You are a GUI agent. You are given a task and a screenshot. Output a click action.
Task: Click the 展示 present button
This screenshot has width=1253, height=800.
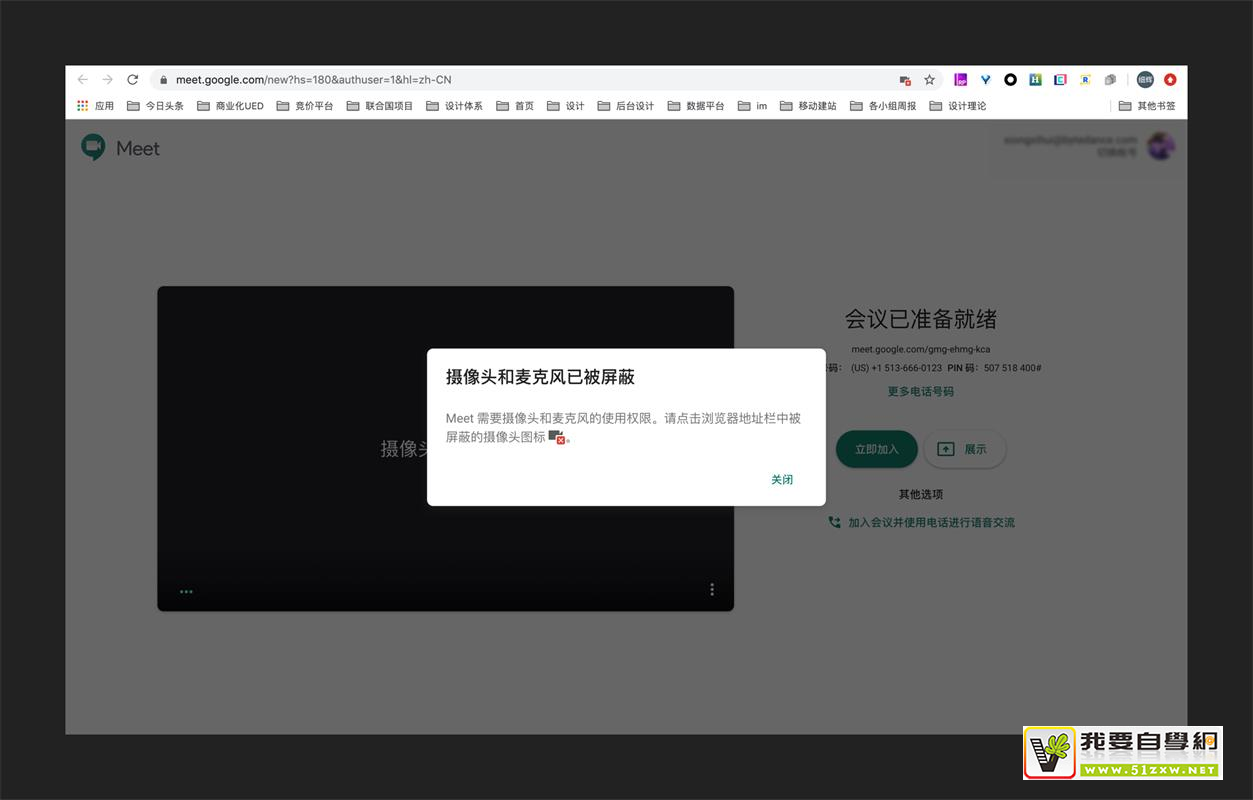coord(963,449)
